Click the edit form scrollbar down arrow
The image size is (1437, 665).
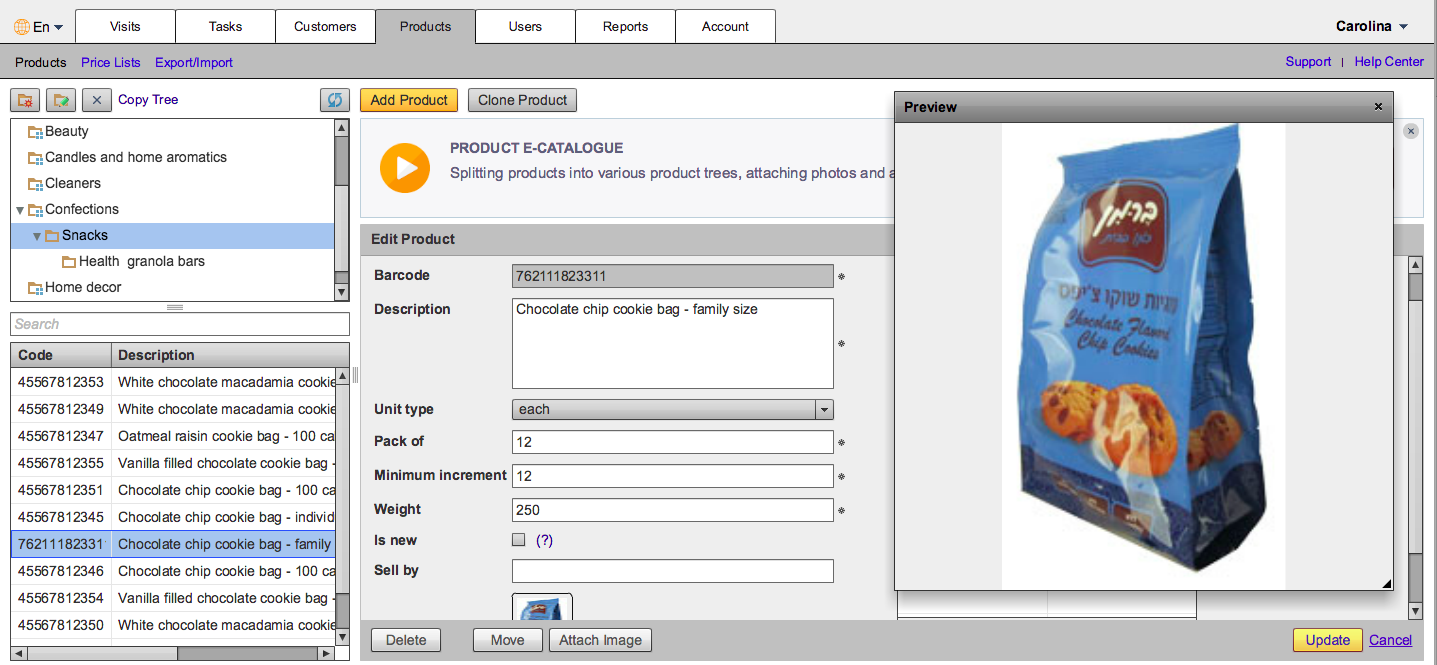(1415, 611)
